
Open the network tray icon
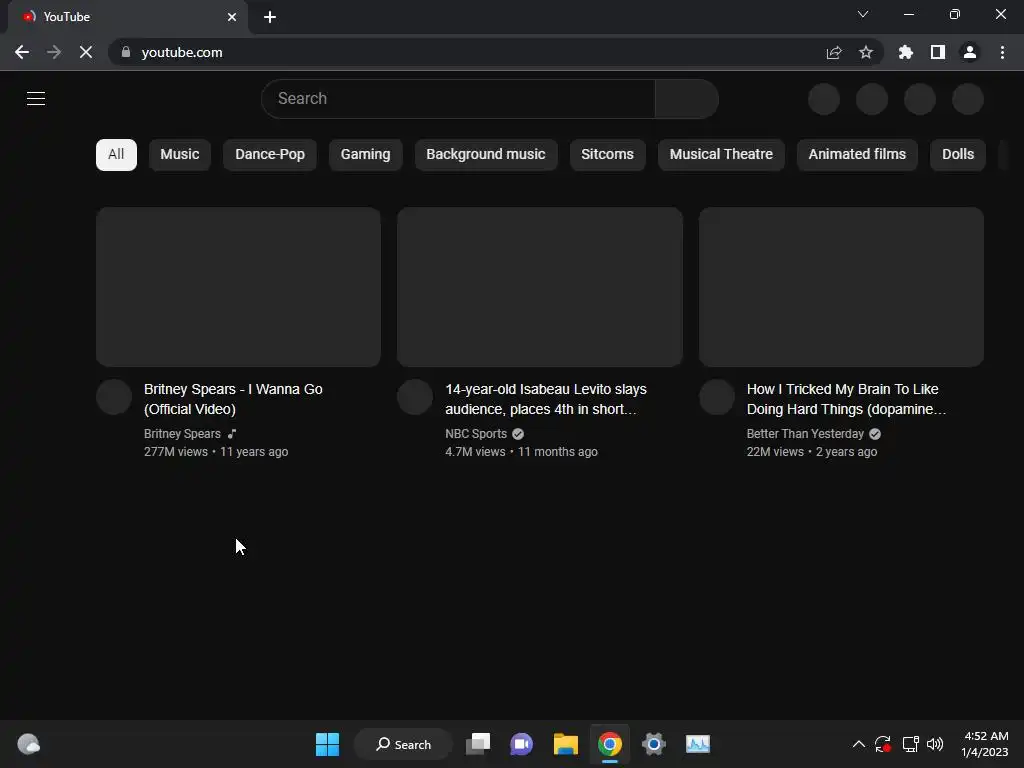[910, 744]
